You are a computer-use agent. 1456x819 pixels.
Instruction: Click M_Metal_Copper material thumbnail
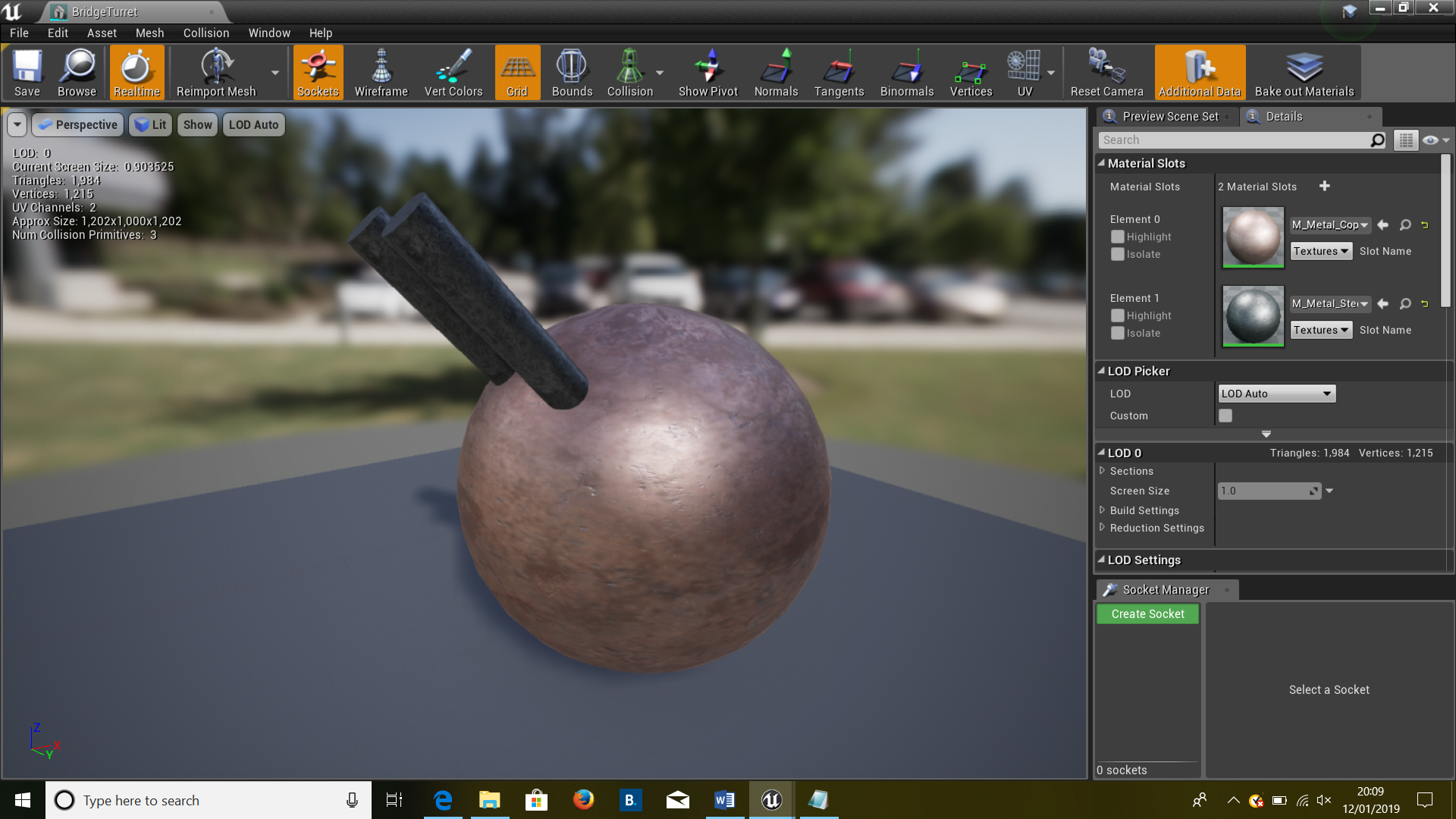(1253, 237)
